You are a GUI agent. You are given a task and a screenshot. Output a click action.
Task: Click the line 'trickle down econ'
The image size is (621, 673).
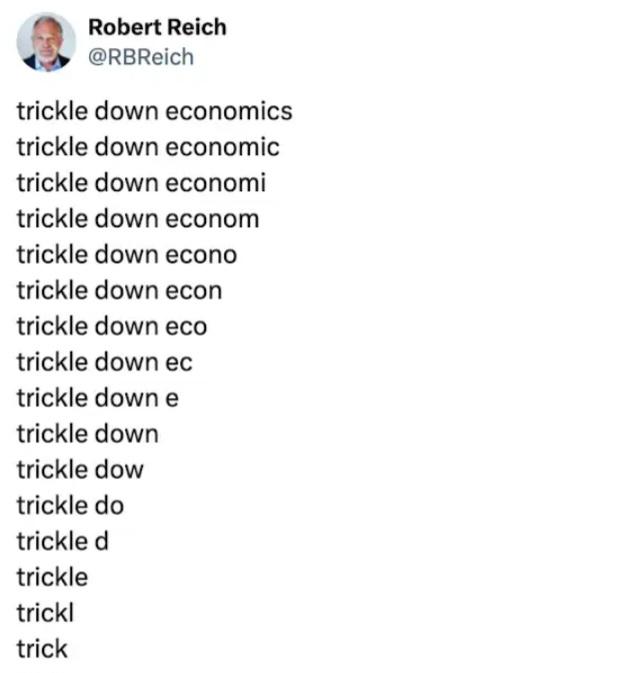[x=119, y=291]
